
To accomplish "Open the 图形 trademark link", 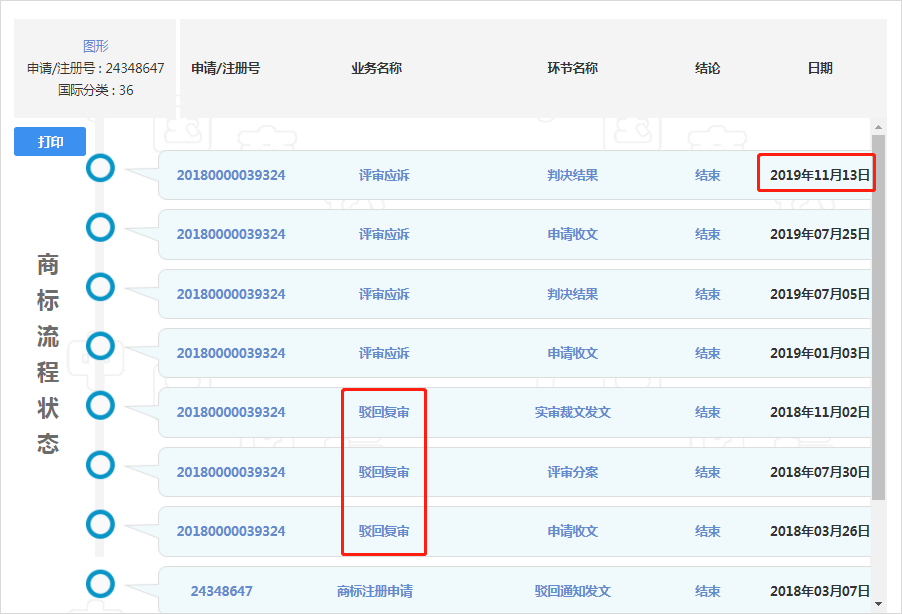I will click(x=96, y=46).
